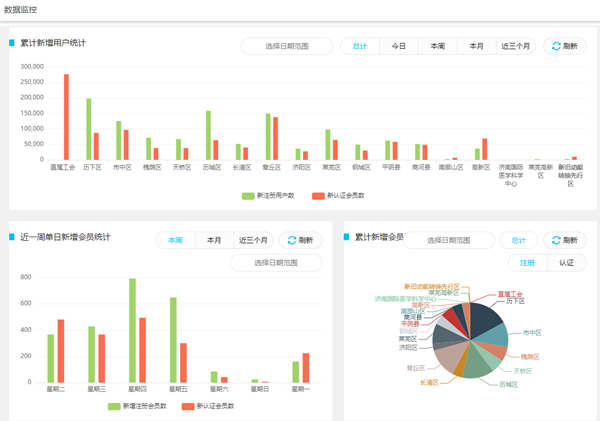Click the green 星期四 bar in the weekly chart
The image size is (600, 421).
132,330
